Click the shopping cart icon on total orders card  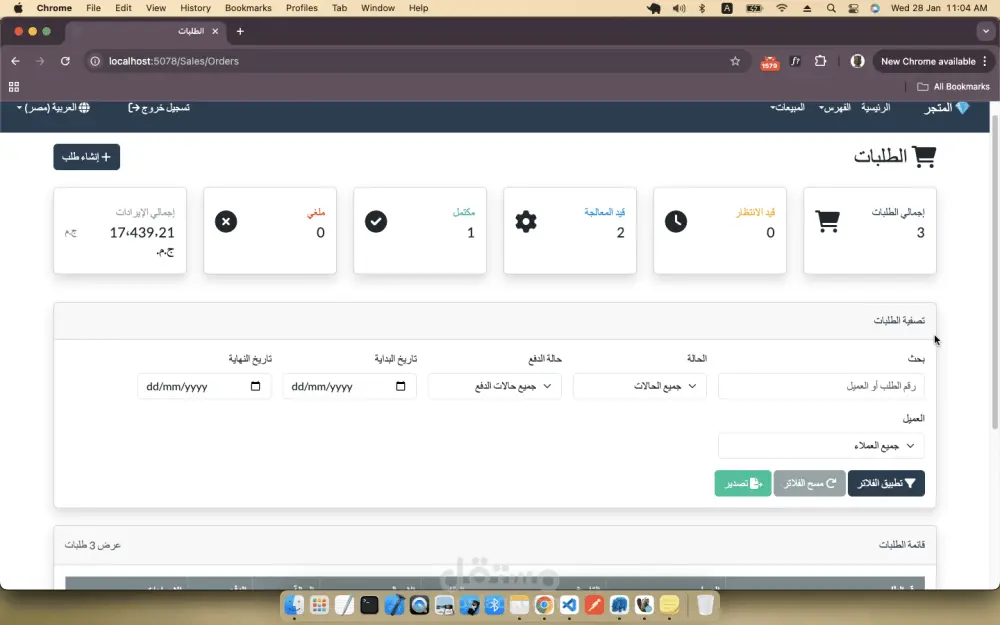826,220
